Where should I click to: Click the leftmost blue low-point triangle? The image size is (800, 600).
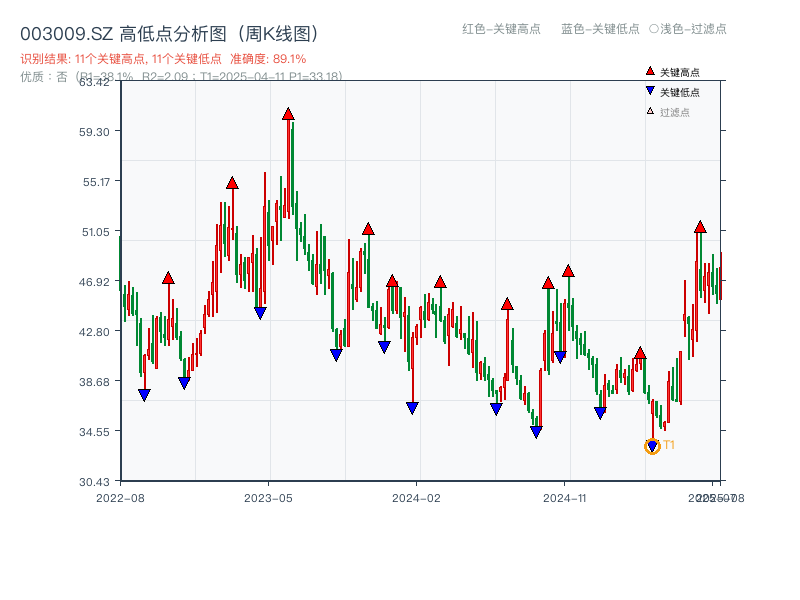tap(142, 394)
